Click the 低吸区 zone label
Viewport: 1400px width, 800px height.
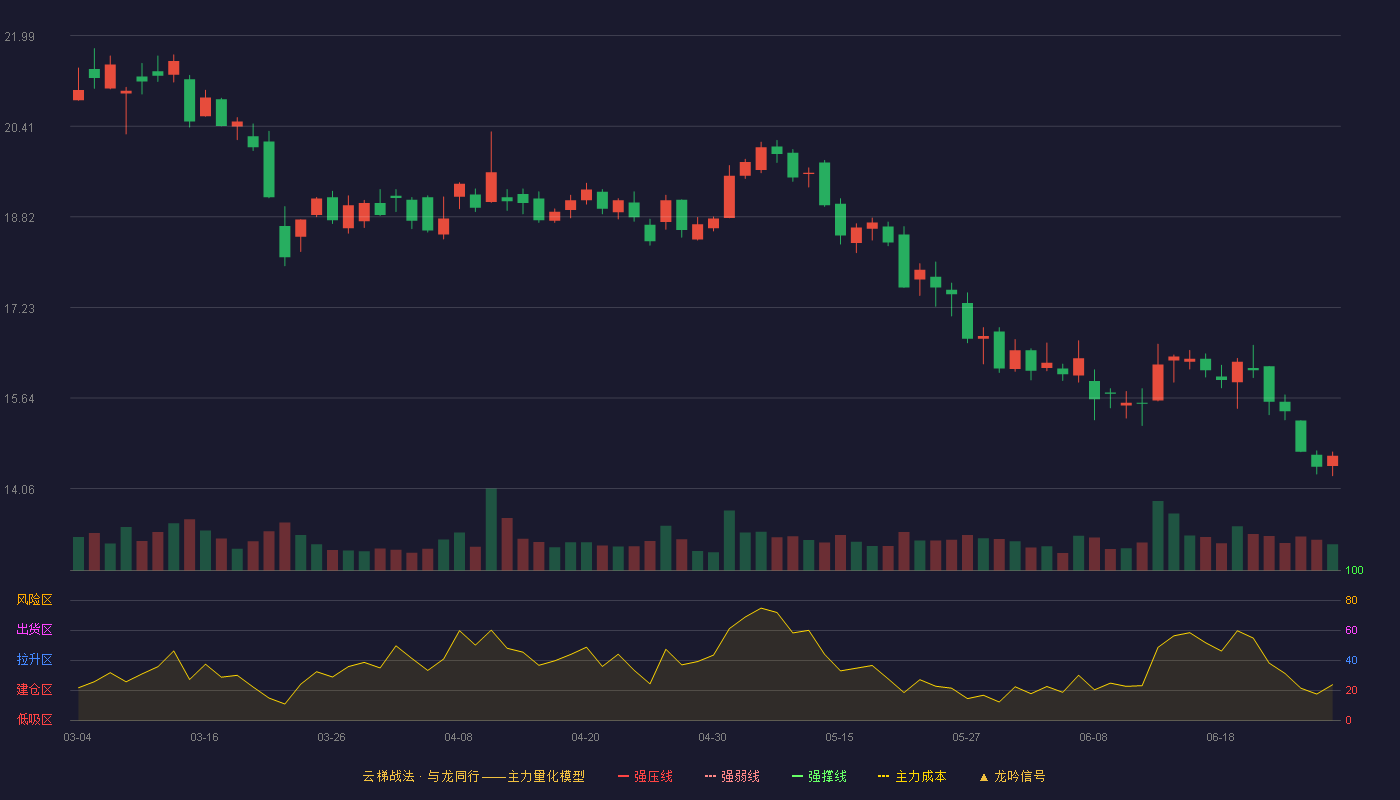[x=34, y=720]
